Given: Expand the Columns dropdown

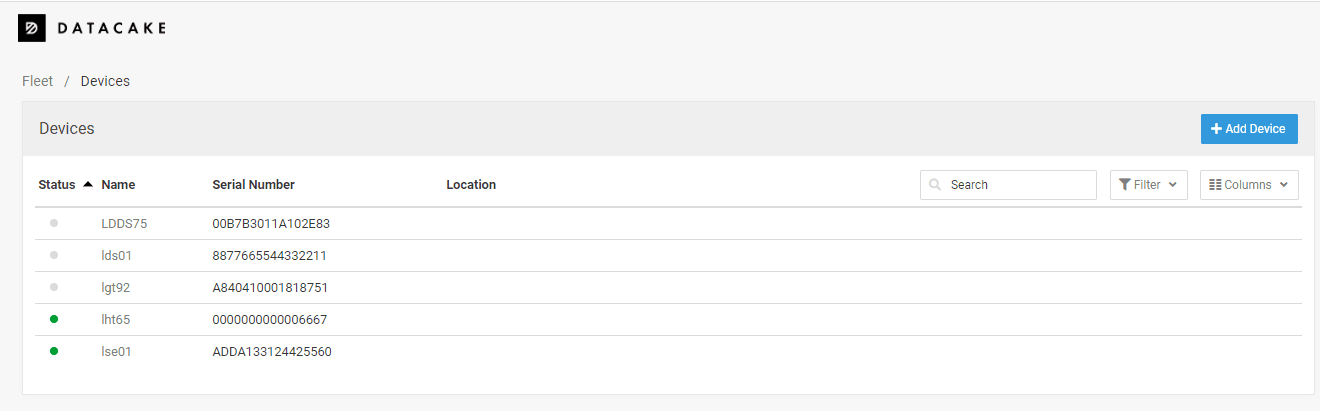Looking at the screenshot, I should tap(1249, 185).
